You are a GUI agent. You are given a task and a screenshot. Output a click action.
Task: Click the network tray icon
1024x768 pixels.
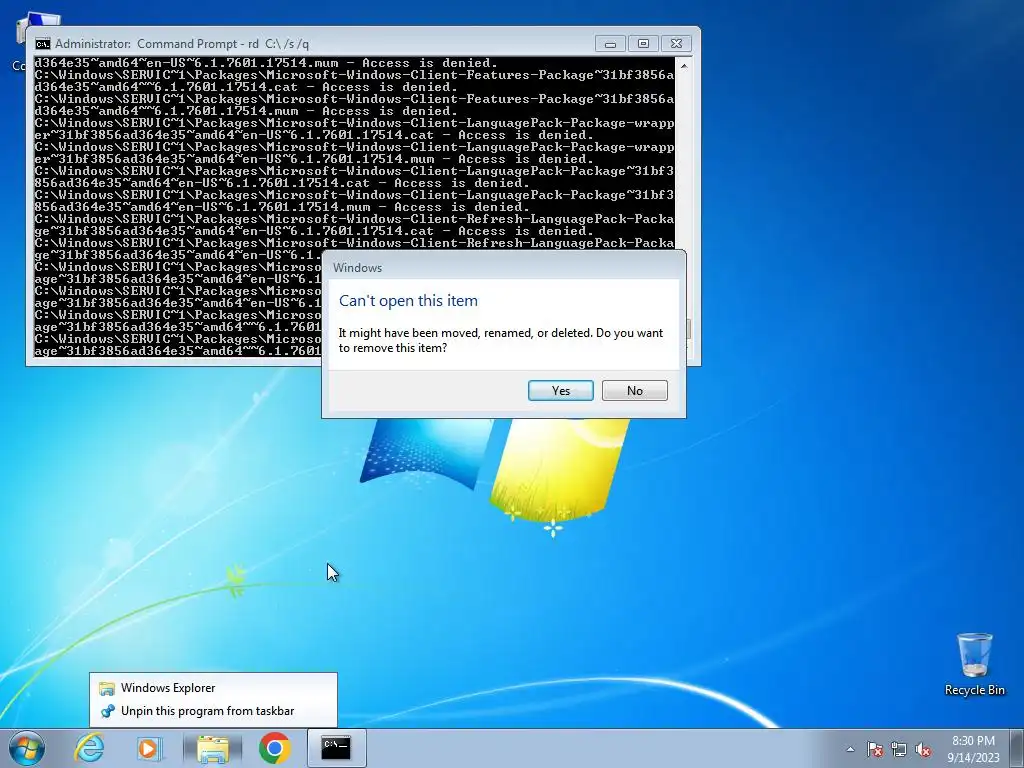(x=899, y=749)
